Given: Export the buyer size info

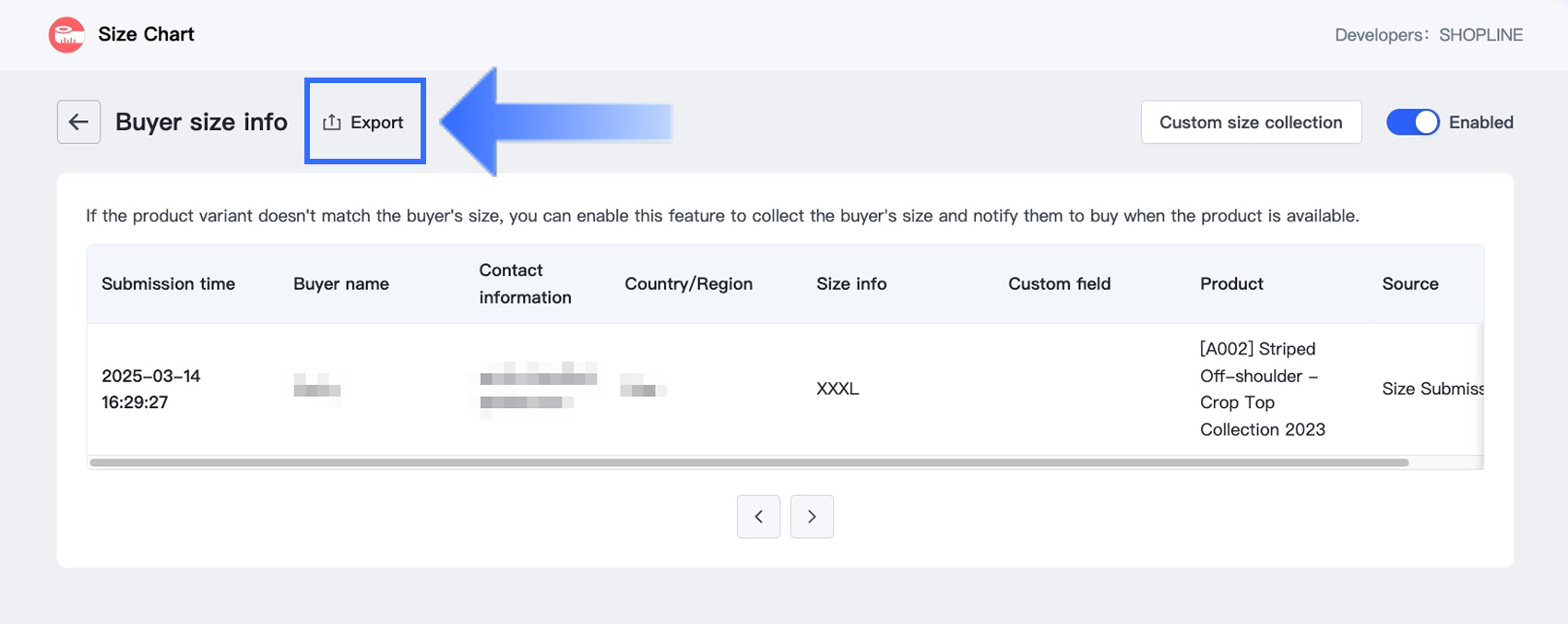Looking at the screenshot, I should click(364, 122).
